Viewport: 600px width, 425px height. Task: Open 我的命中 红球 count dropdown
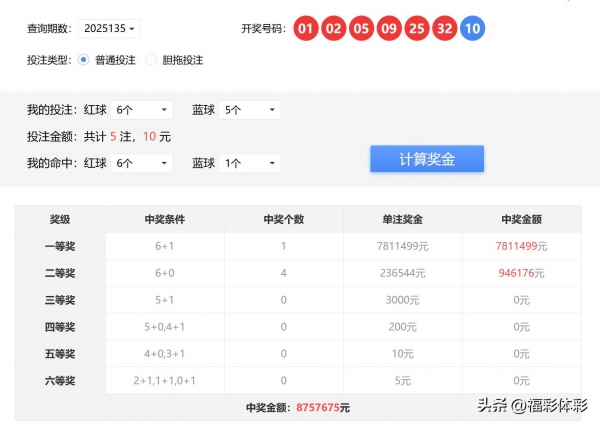coord(142,163)
